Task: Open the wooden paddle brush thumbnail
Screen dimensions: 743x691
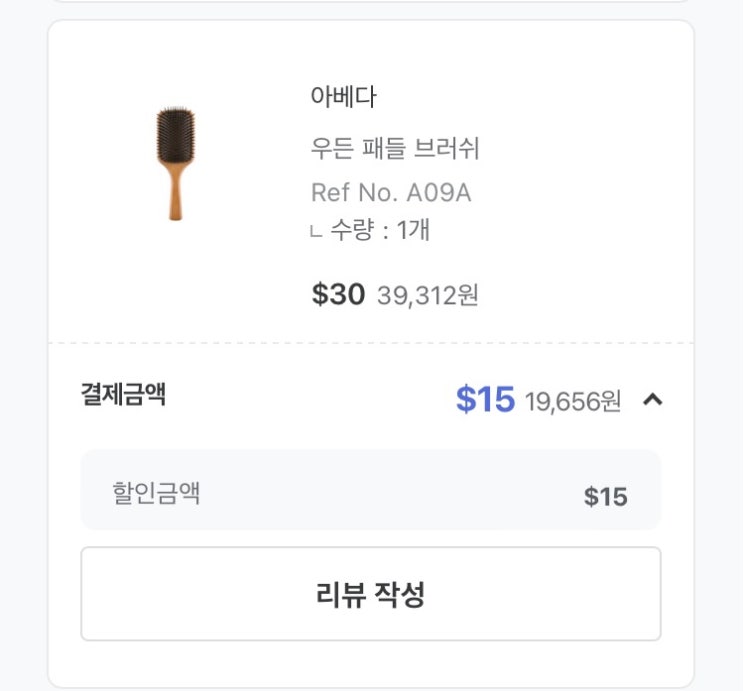Action: tap(175, 163)
